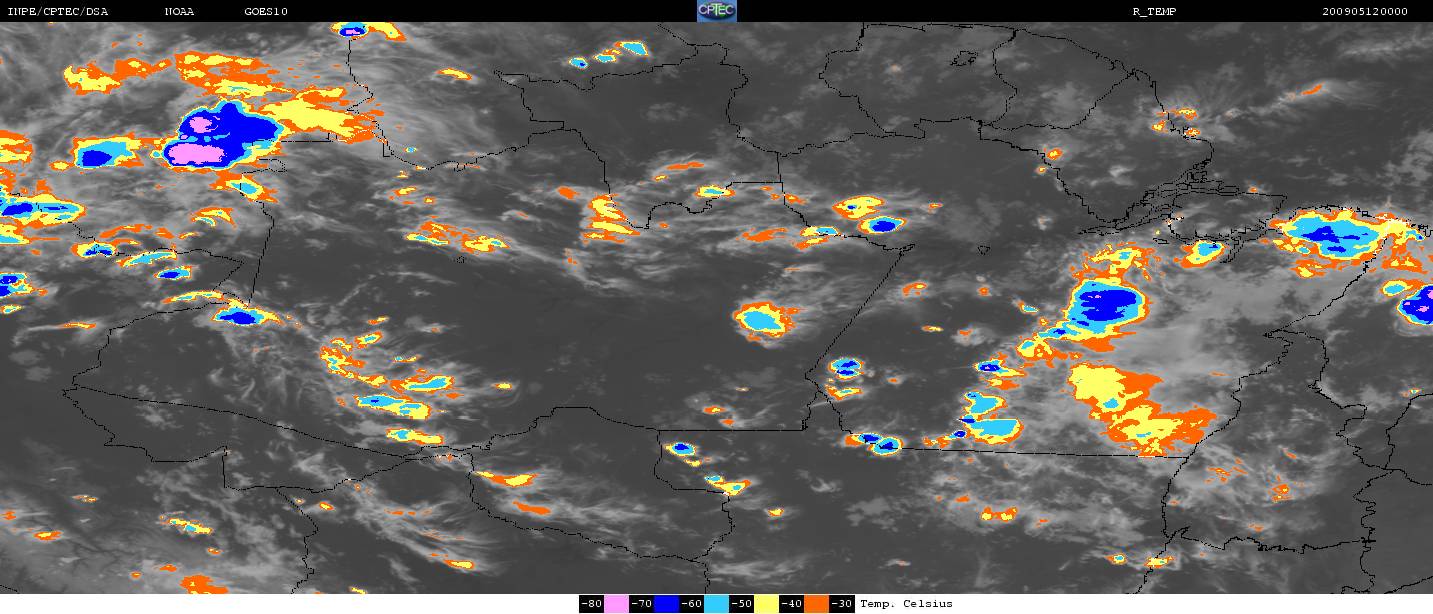Click the R_TEMP product label
This screenshot has height=614, width=1433.
(1154, 12)
